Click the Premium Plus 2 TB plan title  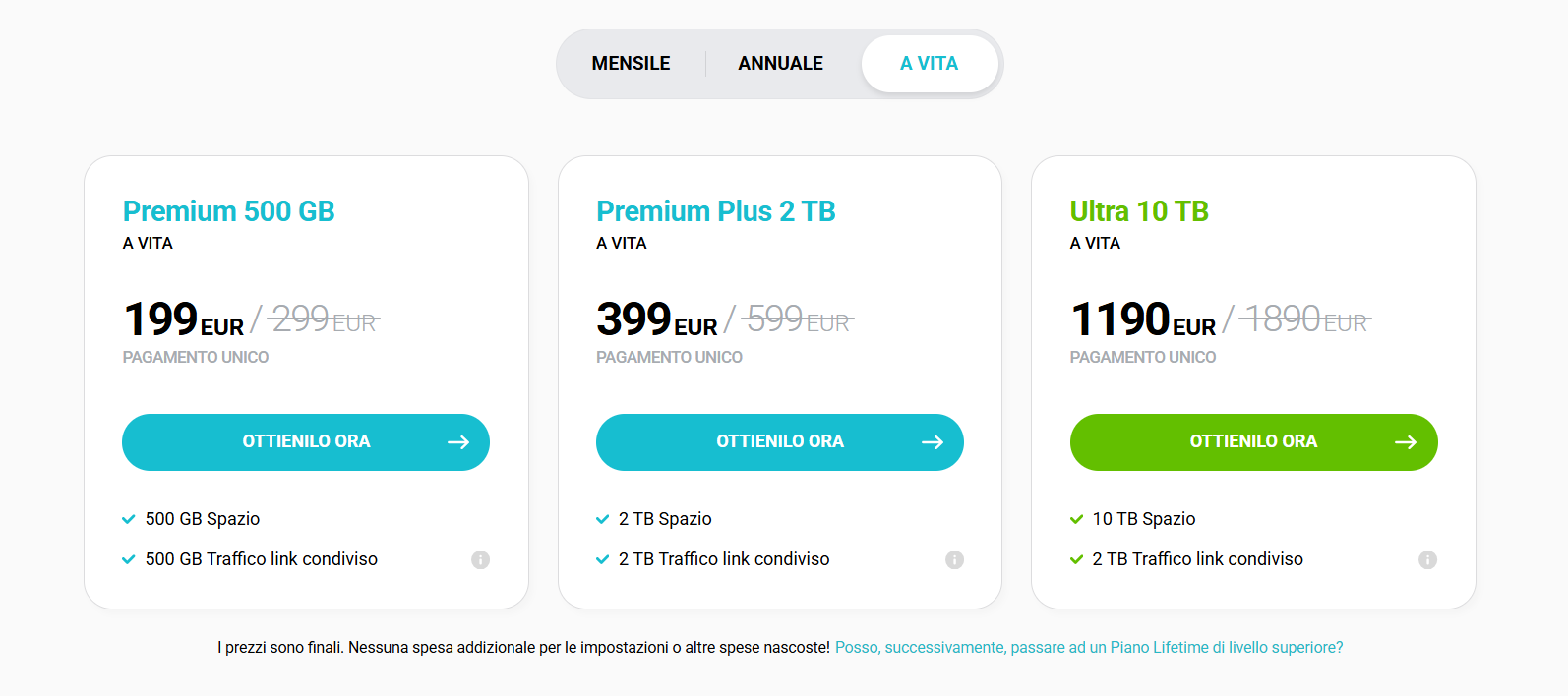click(715, 211)
